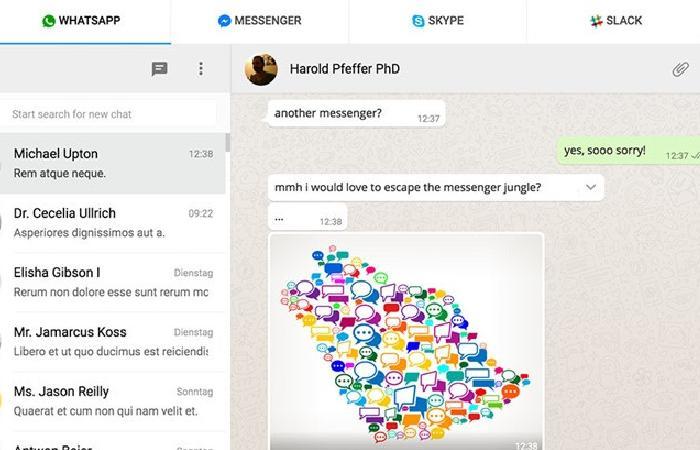Open the three-dot menu above chat list
Image resolution: width=700 pixels, height=450 pixels.
(x=201, y=69)
